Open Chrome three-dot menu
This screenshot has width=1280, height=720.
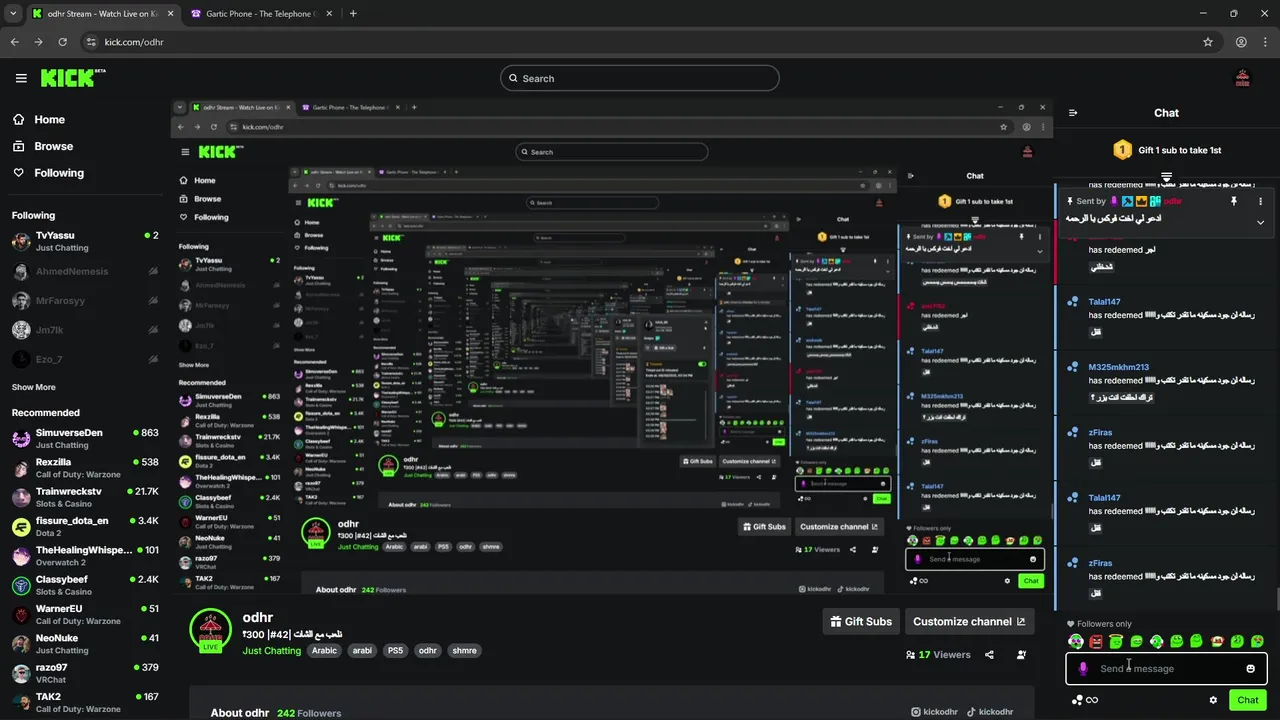tap(1265, 42)
